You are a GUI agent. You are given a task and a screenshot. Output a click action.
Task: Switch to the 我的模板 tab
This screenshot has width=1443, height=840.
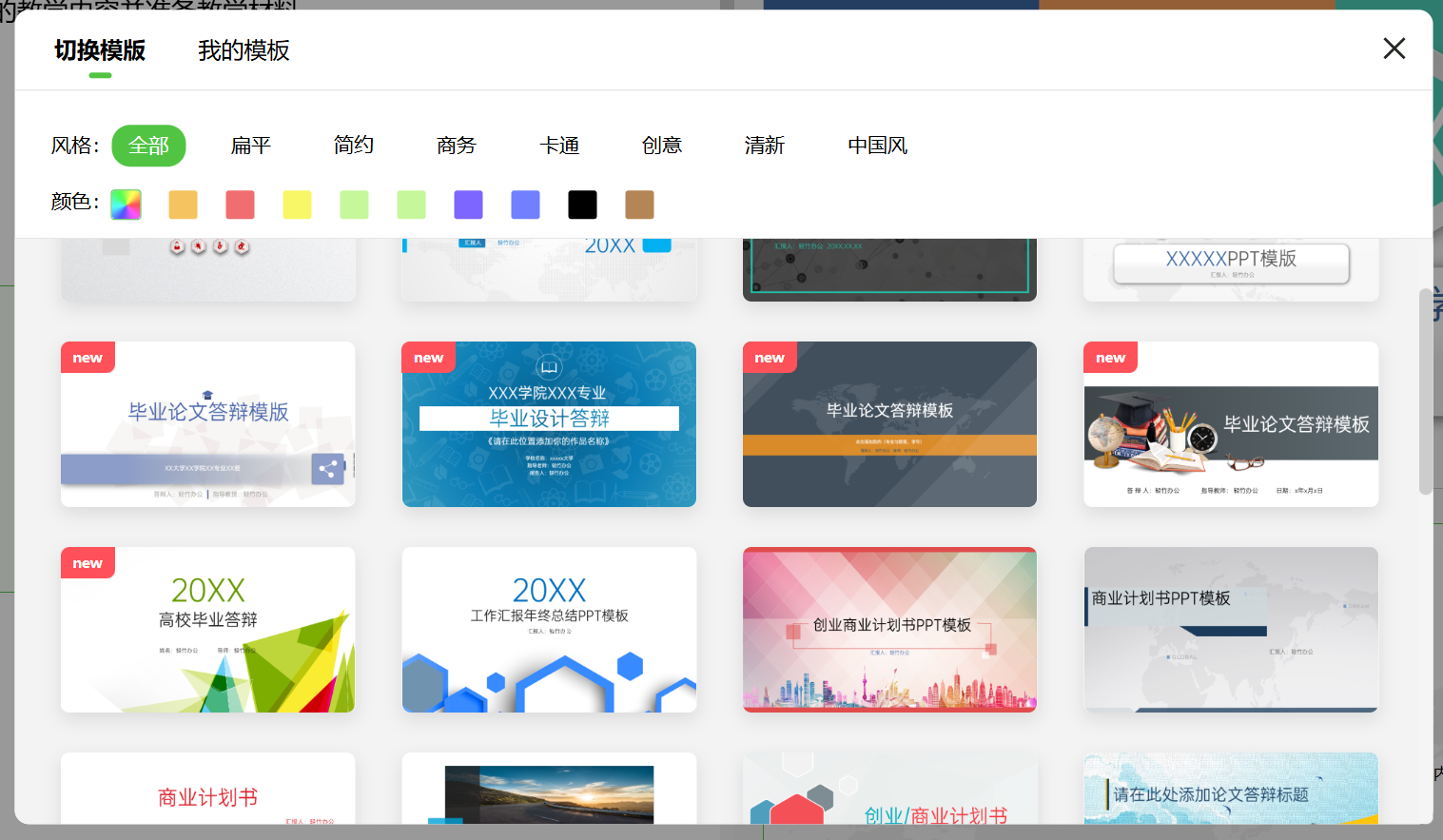244,51
